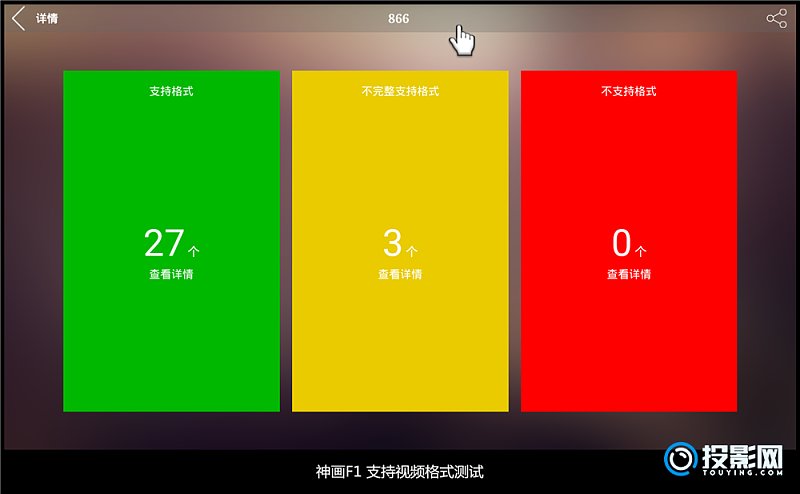Click the 3 个 count
800x494 pixels.
[400, 243]
